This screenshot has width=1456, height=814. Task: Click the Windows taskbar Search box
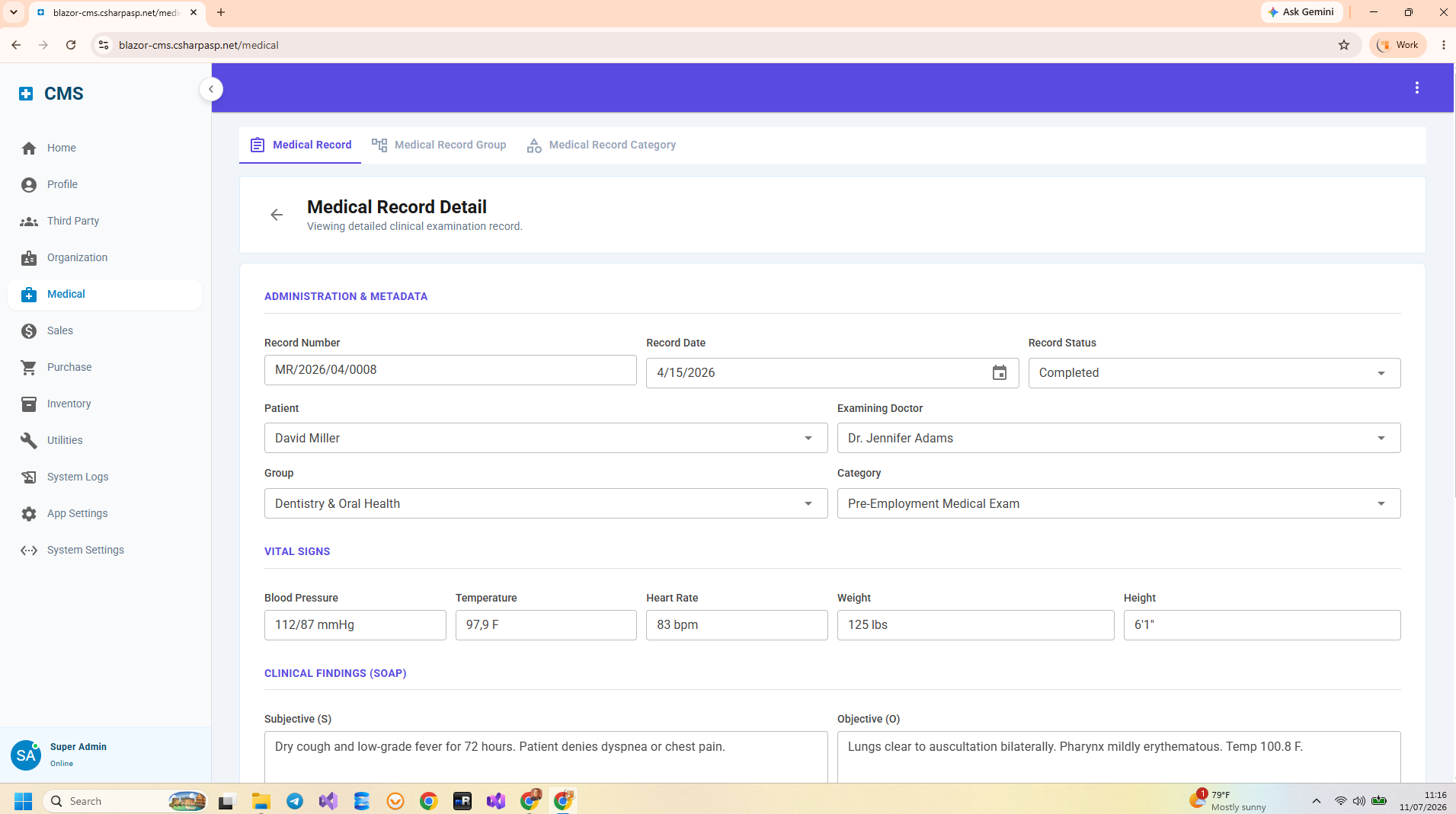(126, 801)
